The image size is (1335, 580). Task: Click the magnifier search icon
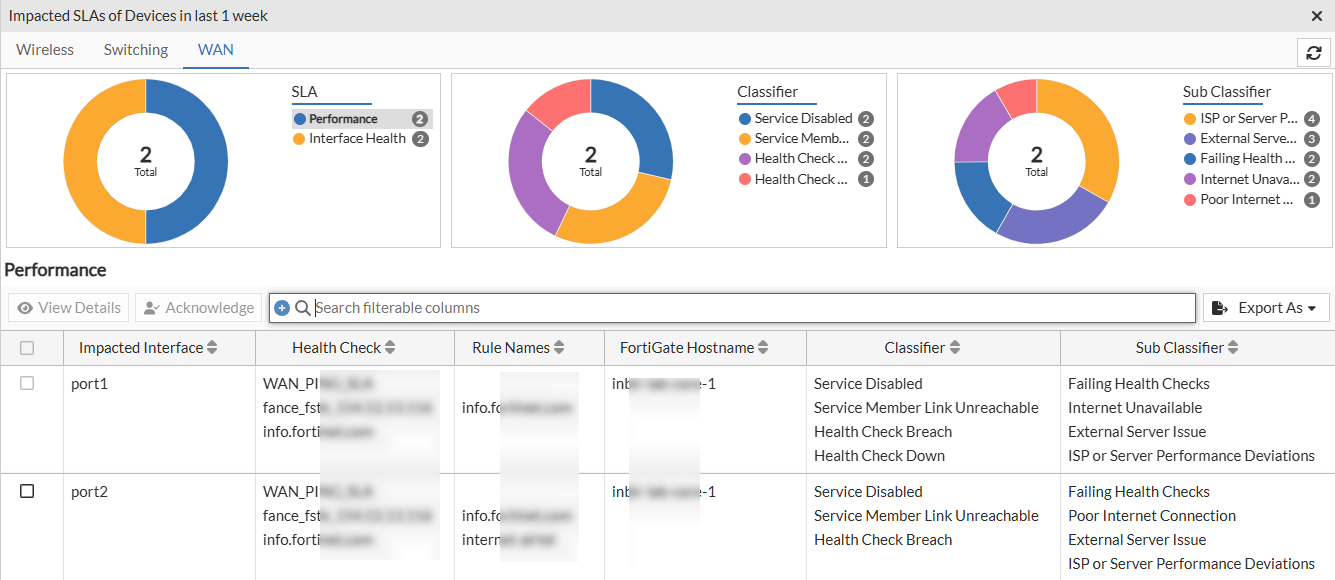point(302,308)
